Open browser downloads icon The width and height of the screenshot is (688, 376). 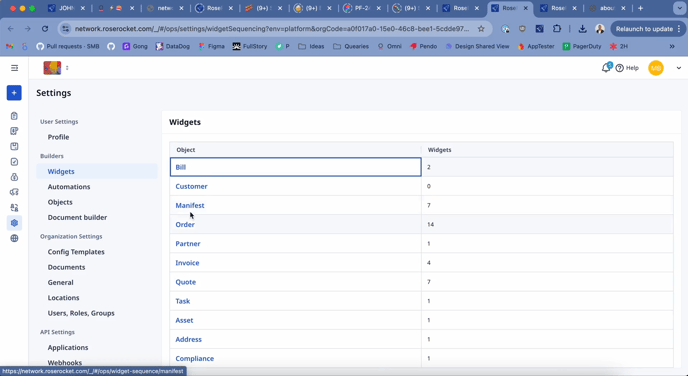tap(582, 29)
